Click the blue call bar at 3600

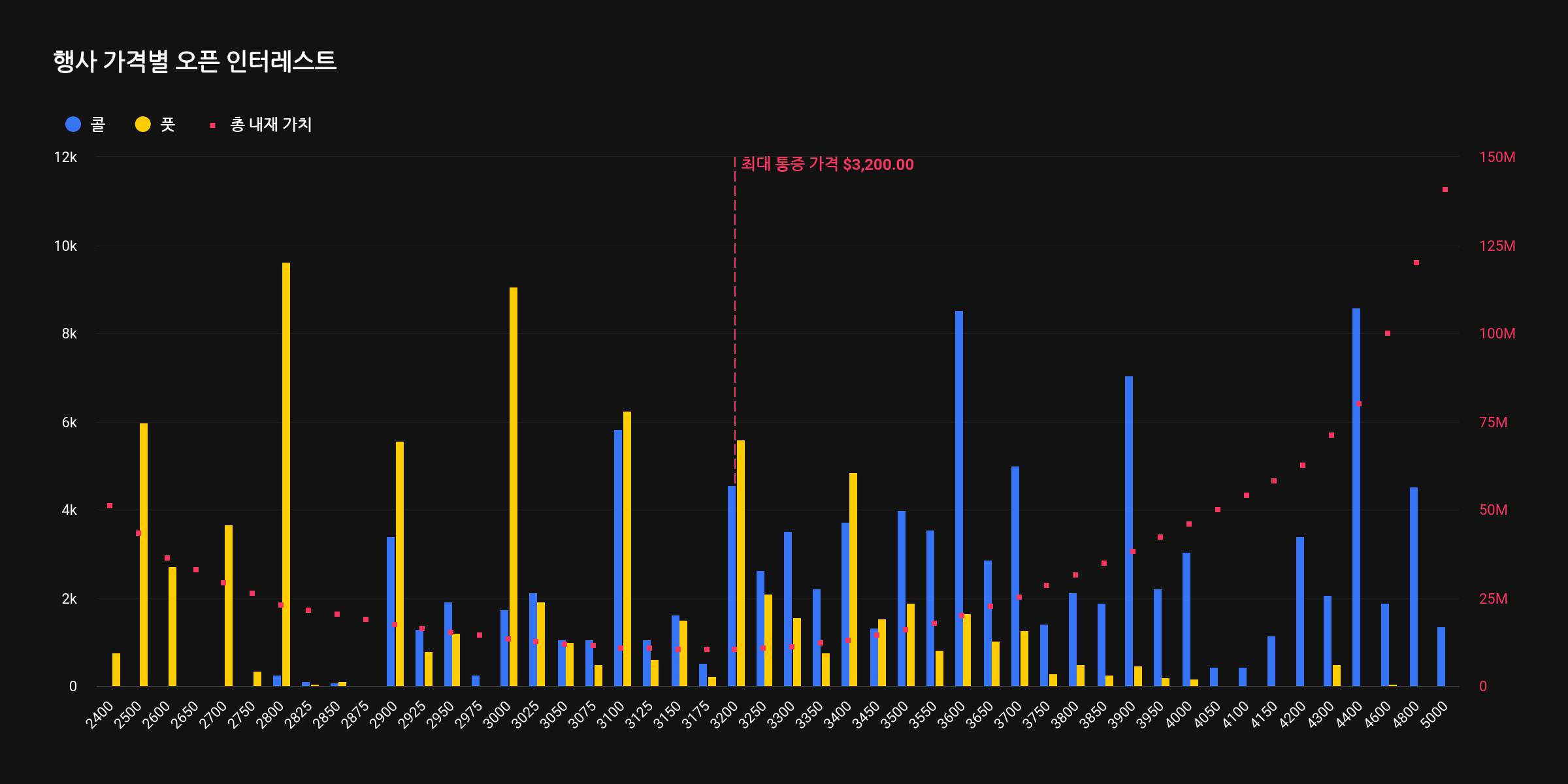click(959, 498)
